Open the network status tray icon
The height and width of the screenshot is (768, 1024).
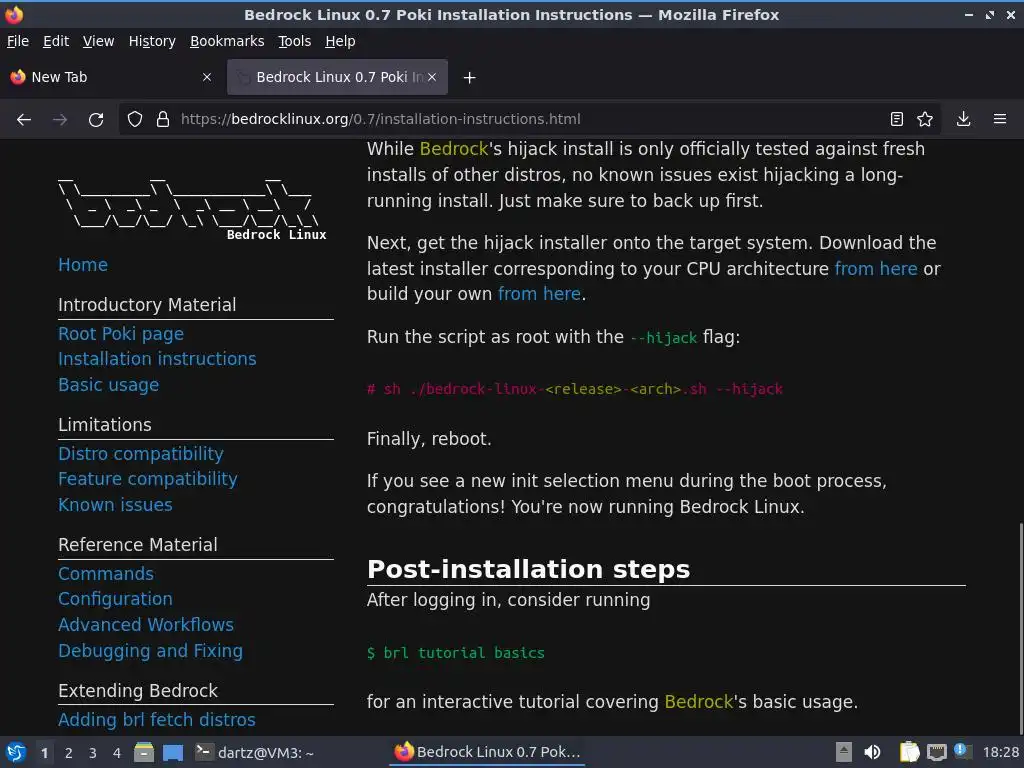pyautogui.click(x=936, y=752)
